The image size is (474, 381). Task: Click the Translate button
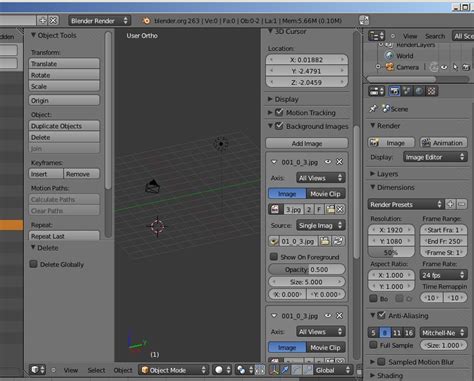pos(64,63)
